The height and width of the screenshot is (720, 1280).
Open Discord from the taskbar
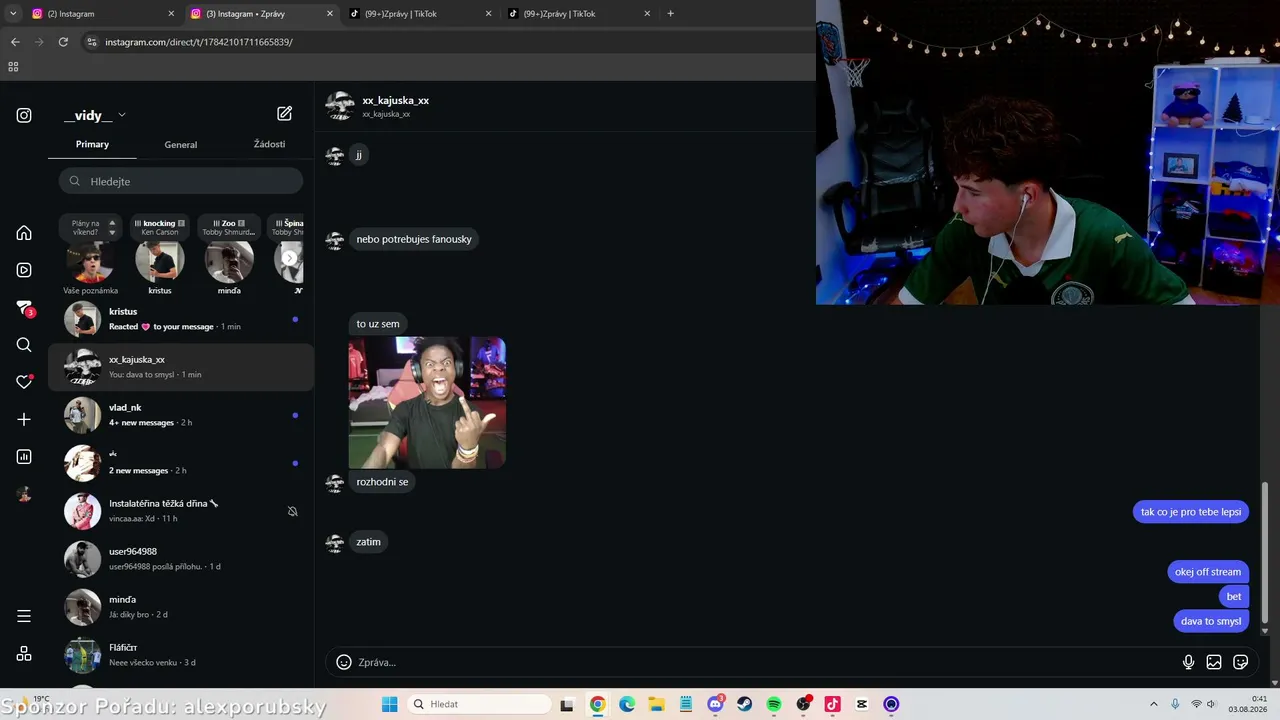pyautogui.click(x=716, y=704)
